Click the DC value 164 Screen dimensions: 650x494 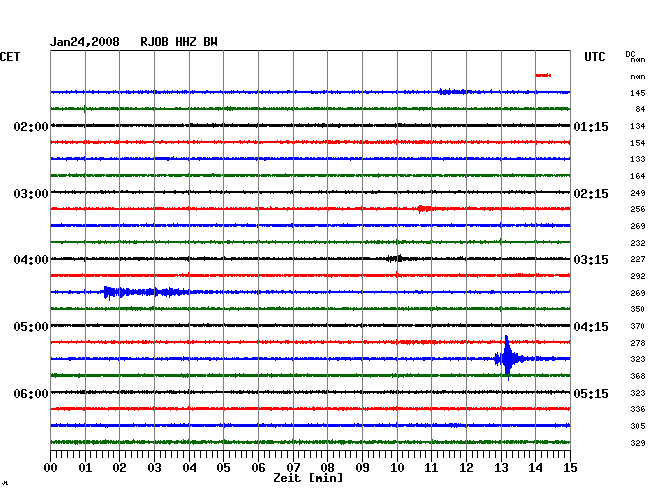pyautogui.click(x=638, y=176)
